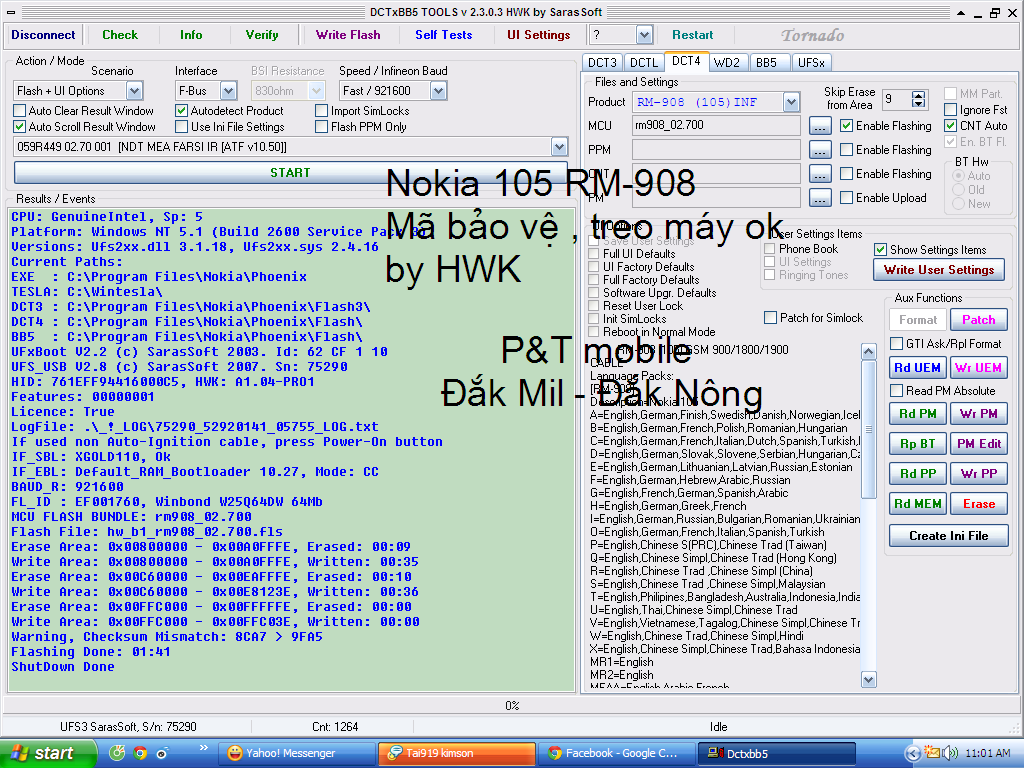Screen dimensions: 1024x768
Task: Toggle CNT Auto checkbox
Action: [x=951, y=125]
